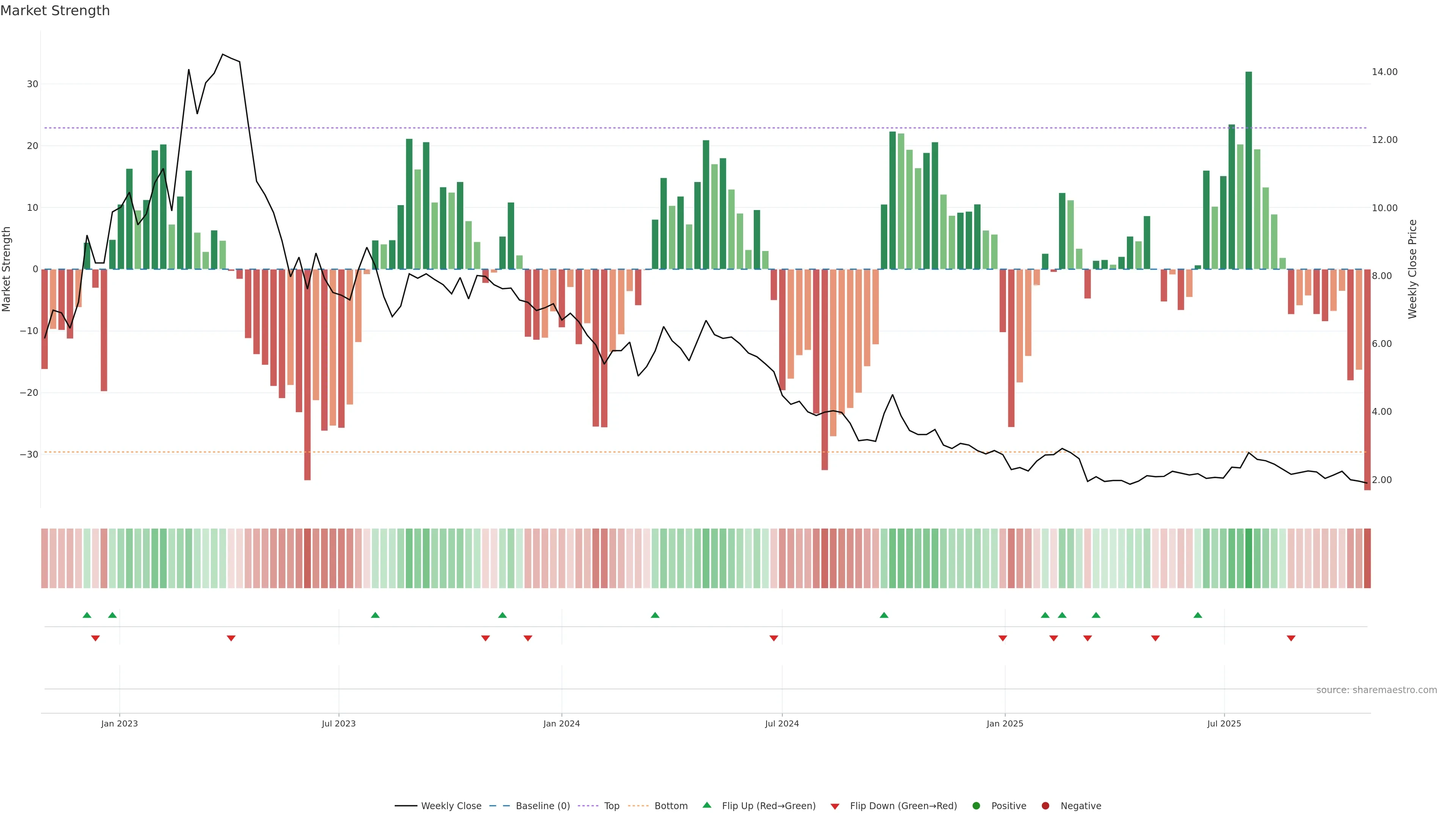
Task: Click the Flip Down red triangle legend icon
Action: point(835,806)
